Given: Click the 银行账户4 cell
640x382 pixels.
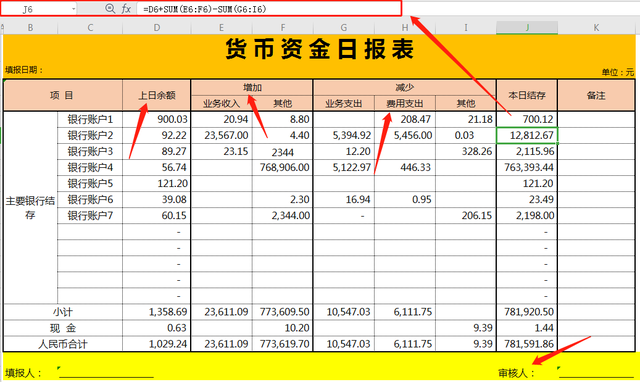Looking at the screenshot, I should (x=90, y=167).
